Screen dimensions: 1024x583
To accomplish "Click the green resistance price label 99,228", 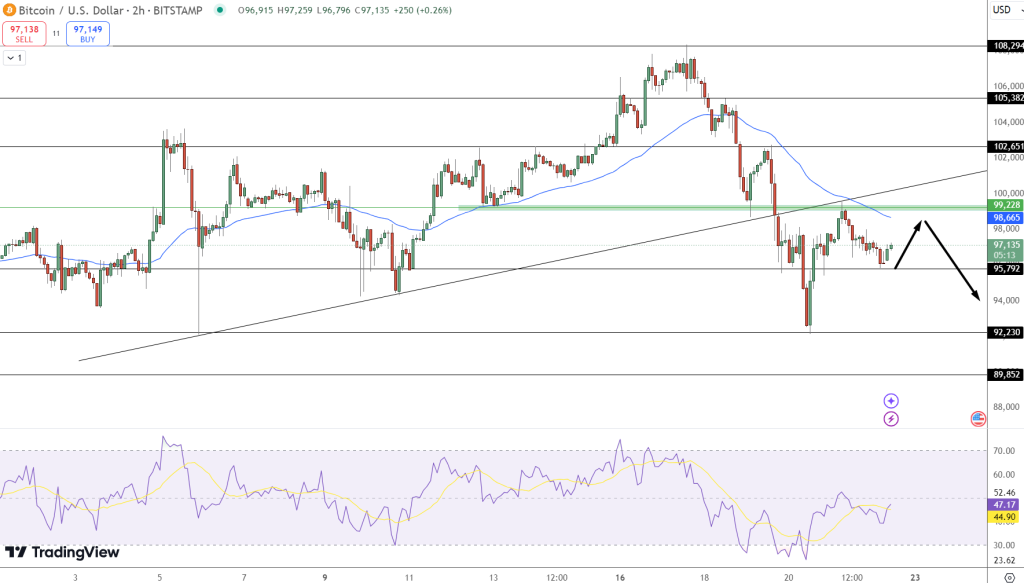I will point(1008,205).
